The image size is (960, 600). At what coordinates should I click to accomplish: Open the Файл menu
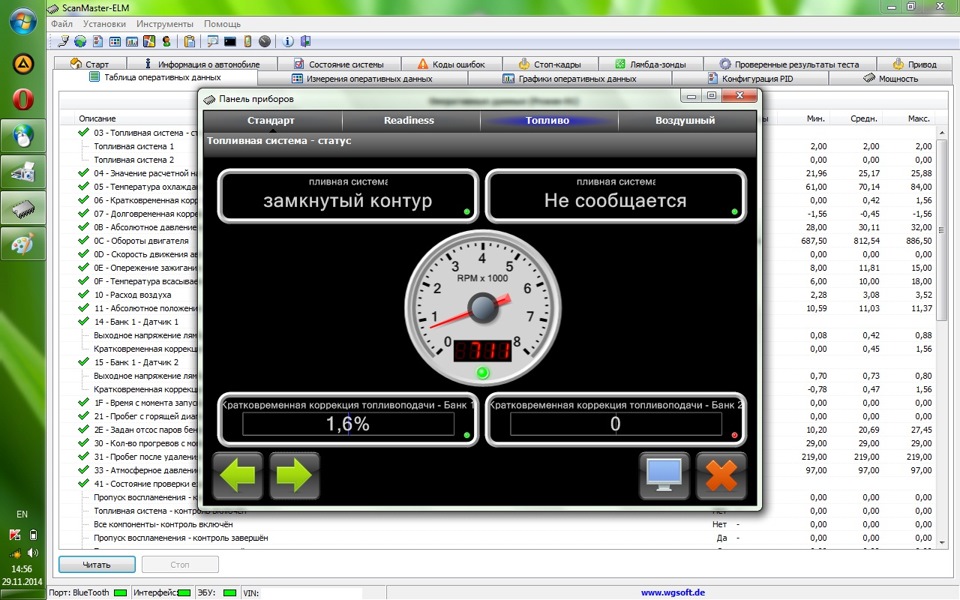click(x=62, y=24)
